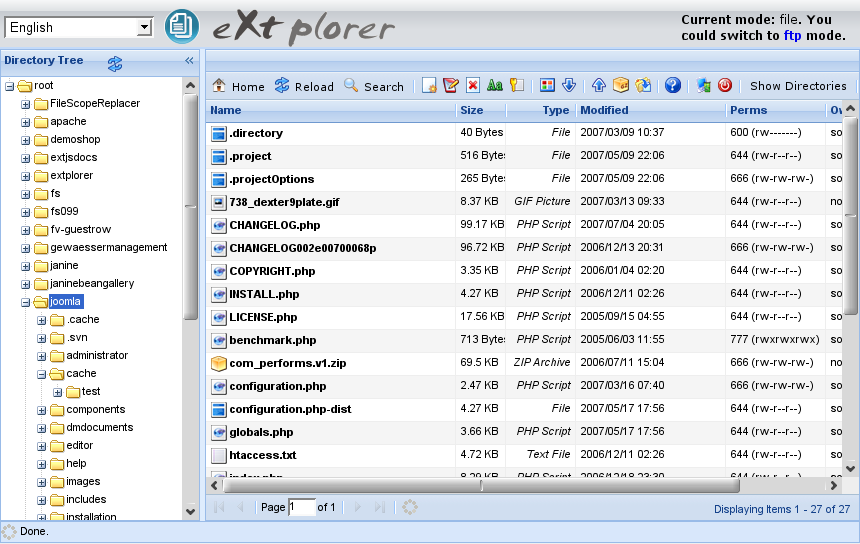Viewport: 860px width, 544px height.
Task: Select the configuration.php file name
Action: click(278, 386)
